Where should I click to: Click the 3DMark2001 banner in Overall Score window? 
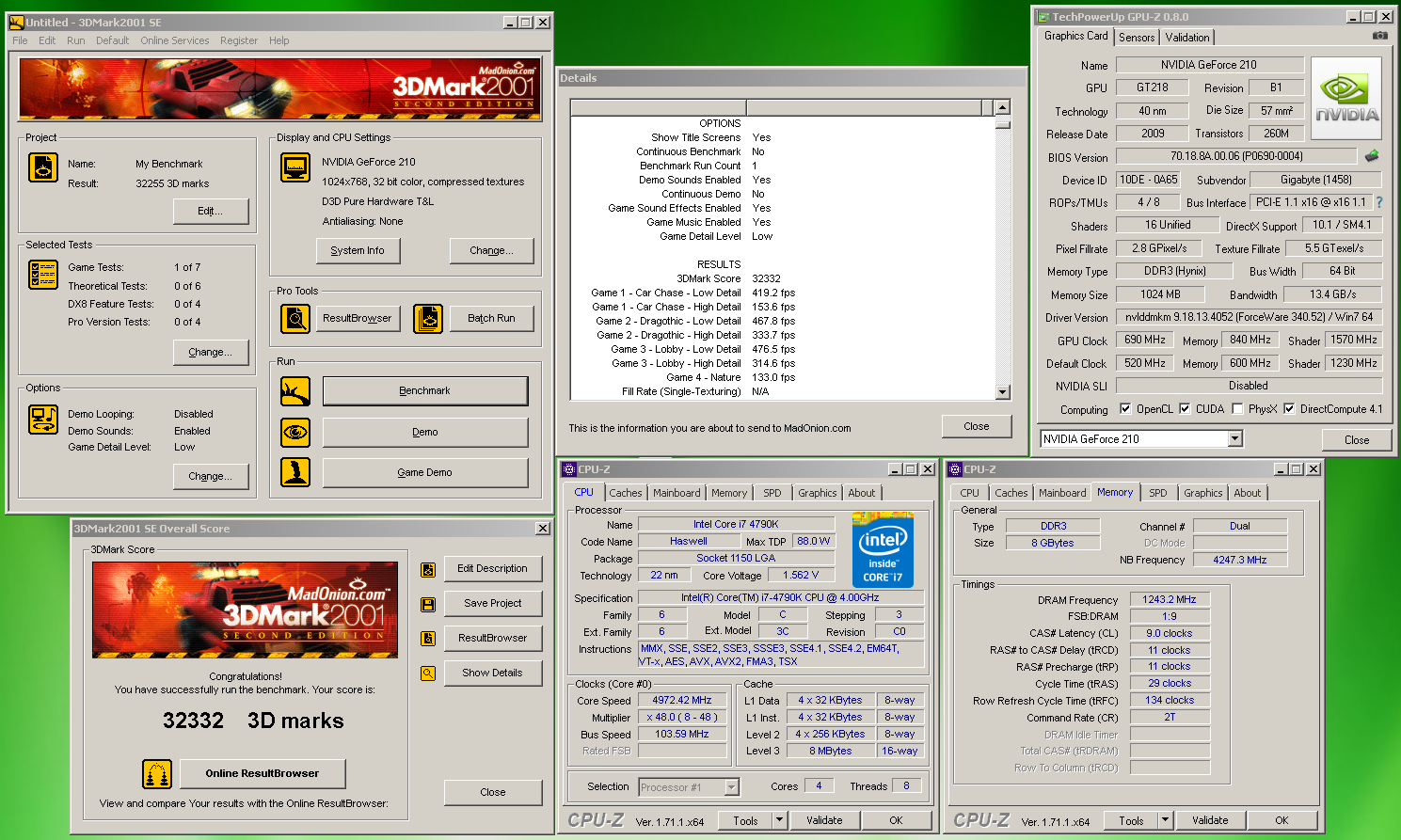(x=245, y=610)
